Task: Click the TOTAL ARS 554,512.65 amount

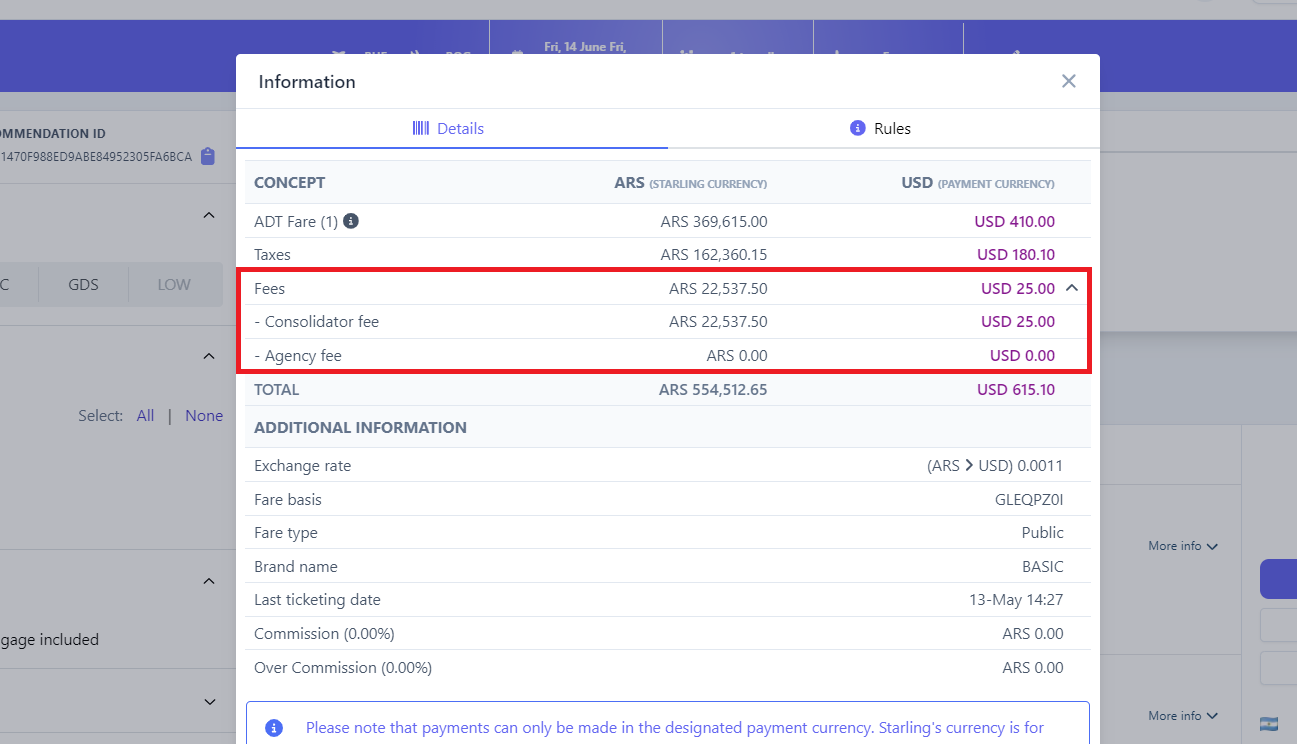Action: (x=713, y=390)
